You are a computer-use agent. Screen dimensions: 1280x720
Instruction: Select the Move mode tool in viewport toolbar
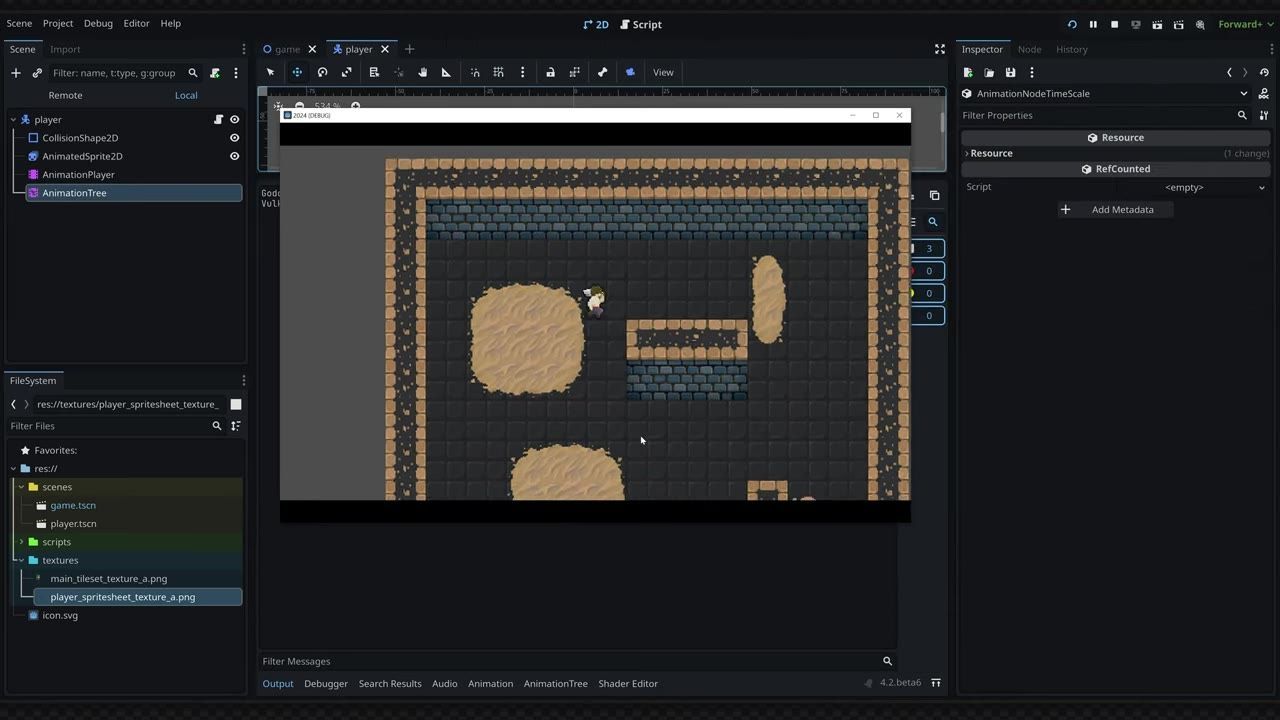pyautogui.click(x=297, y=72)
